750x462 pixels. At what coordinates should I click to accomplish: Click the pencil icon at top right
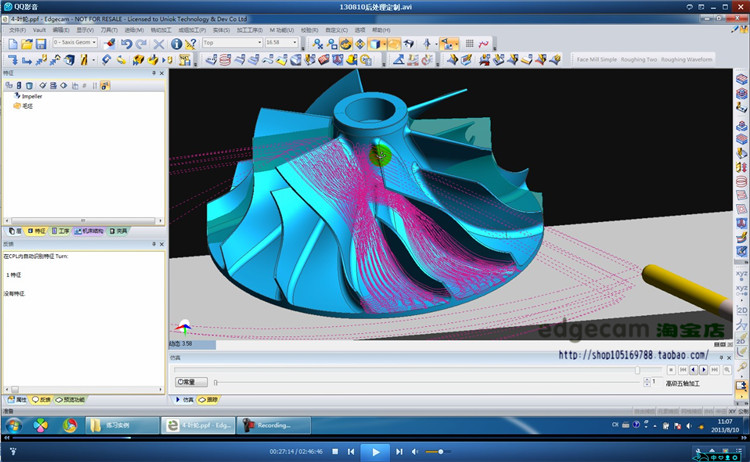tap(735, 29)
